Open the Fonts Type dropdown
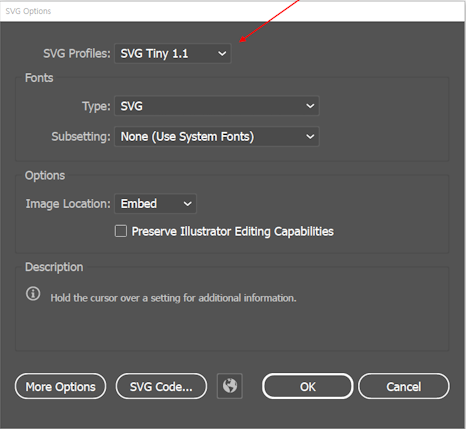The width and height of the screenshot is (466, 429). (217, 106)
